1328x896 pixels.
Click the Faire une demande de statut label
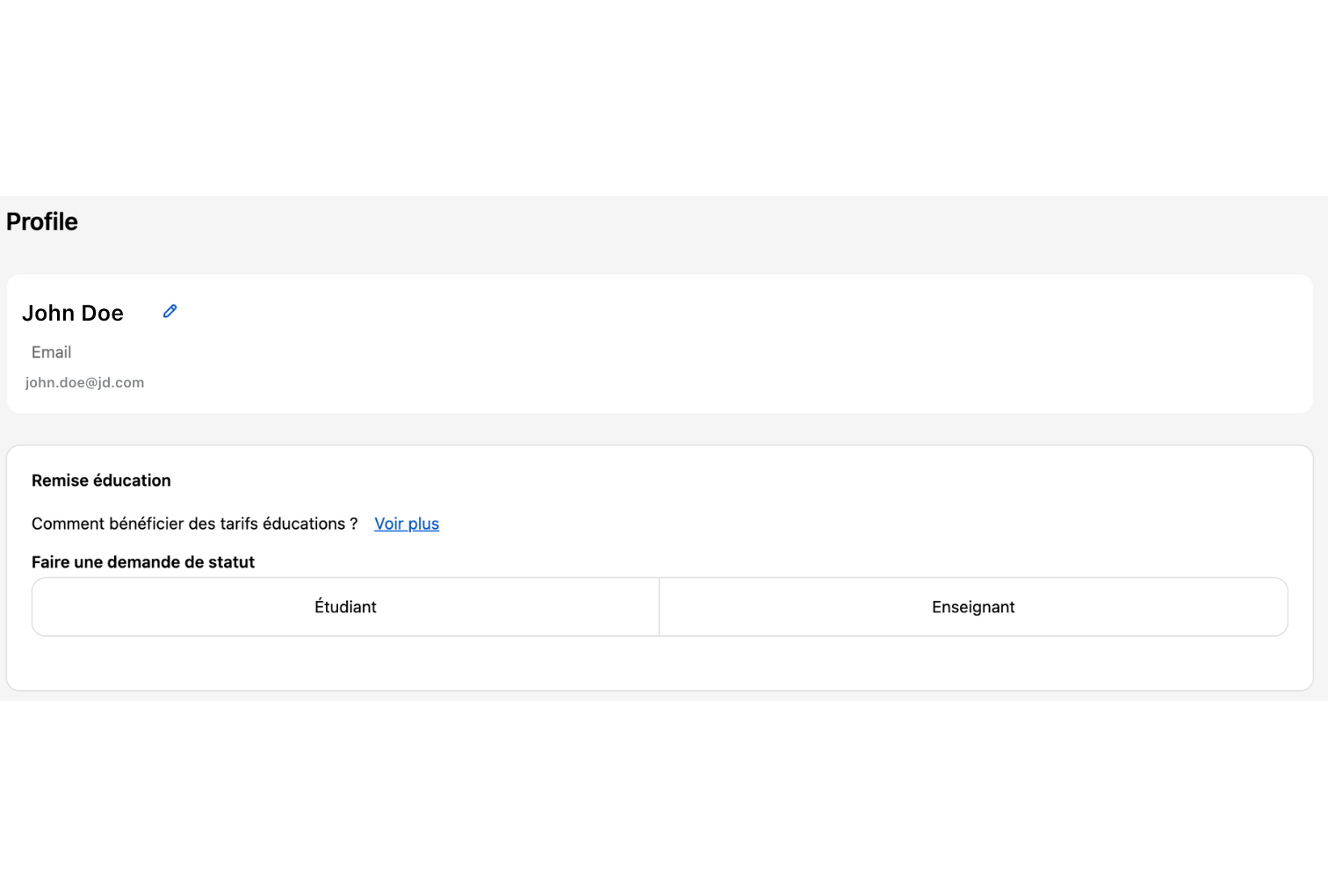pos(143,562)
